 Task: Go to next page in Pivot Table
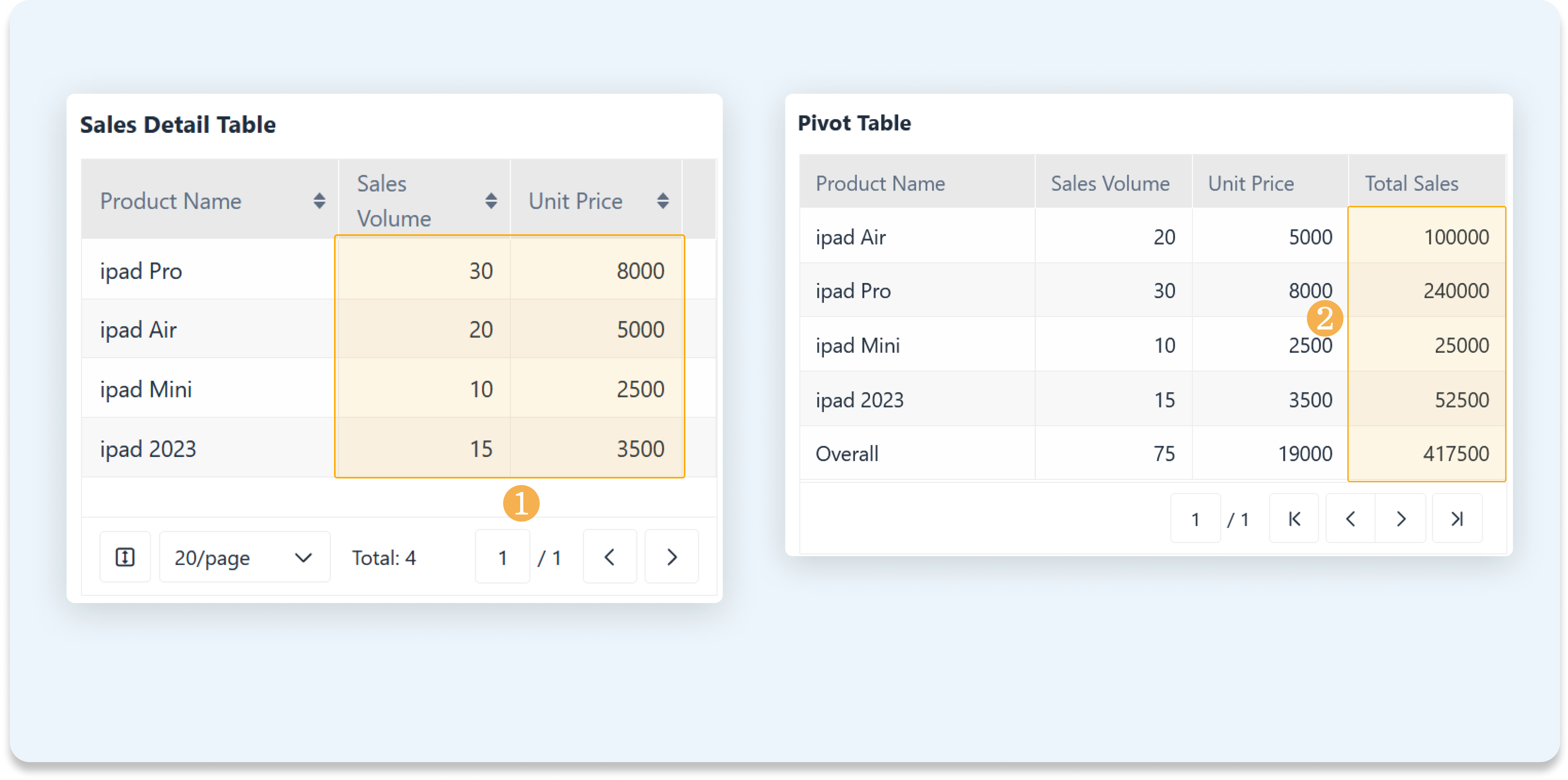(x=1401, y=519)
